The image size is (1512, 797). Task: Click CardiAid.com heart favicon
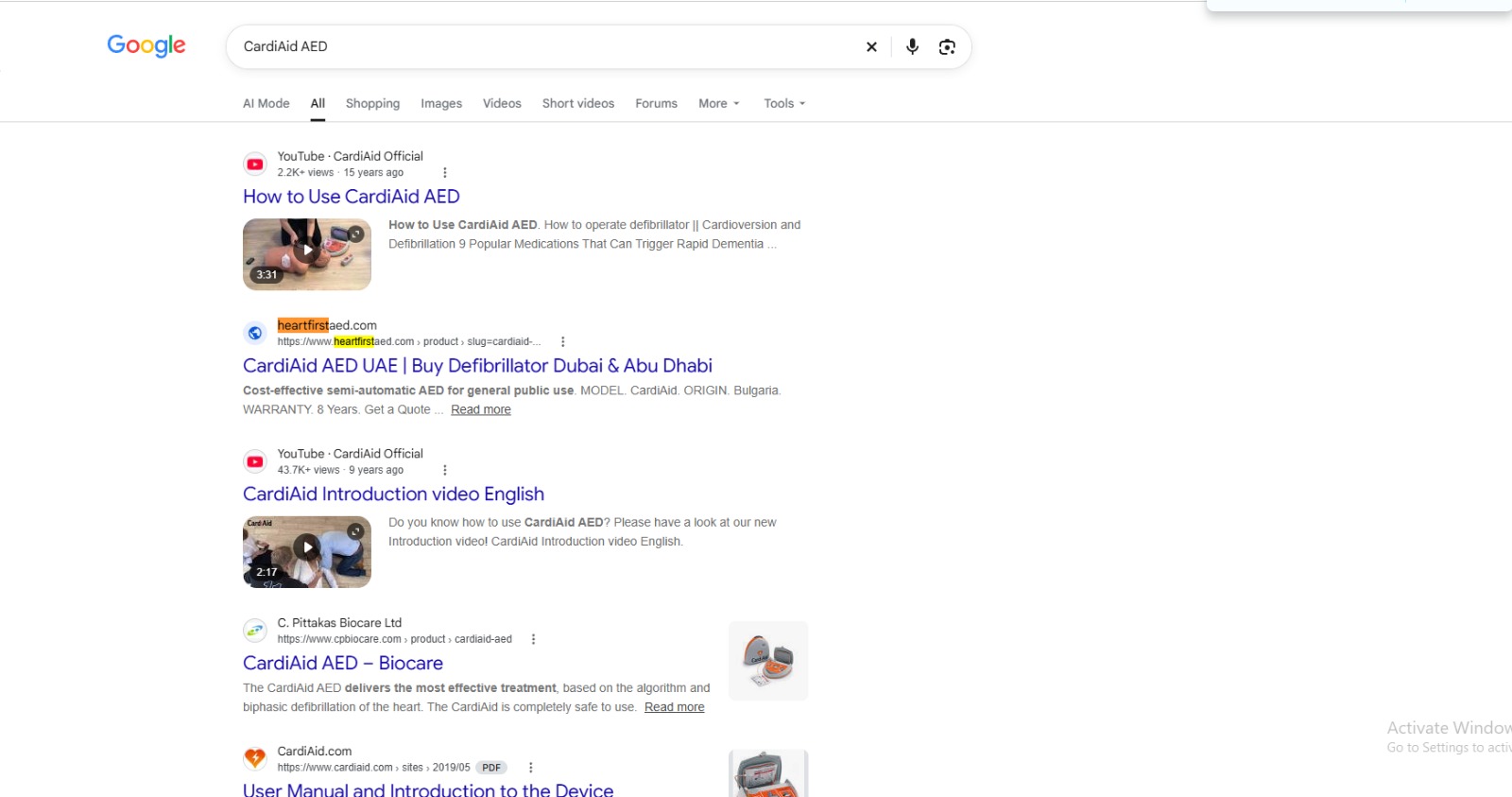pyautogui.click(x=255, y=758)
